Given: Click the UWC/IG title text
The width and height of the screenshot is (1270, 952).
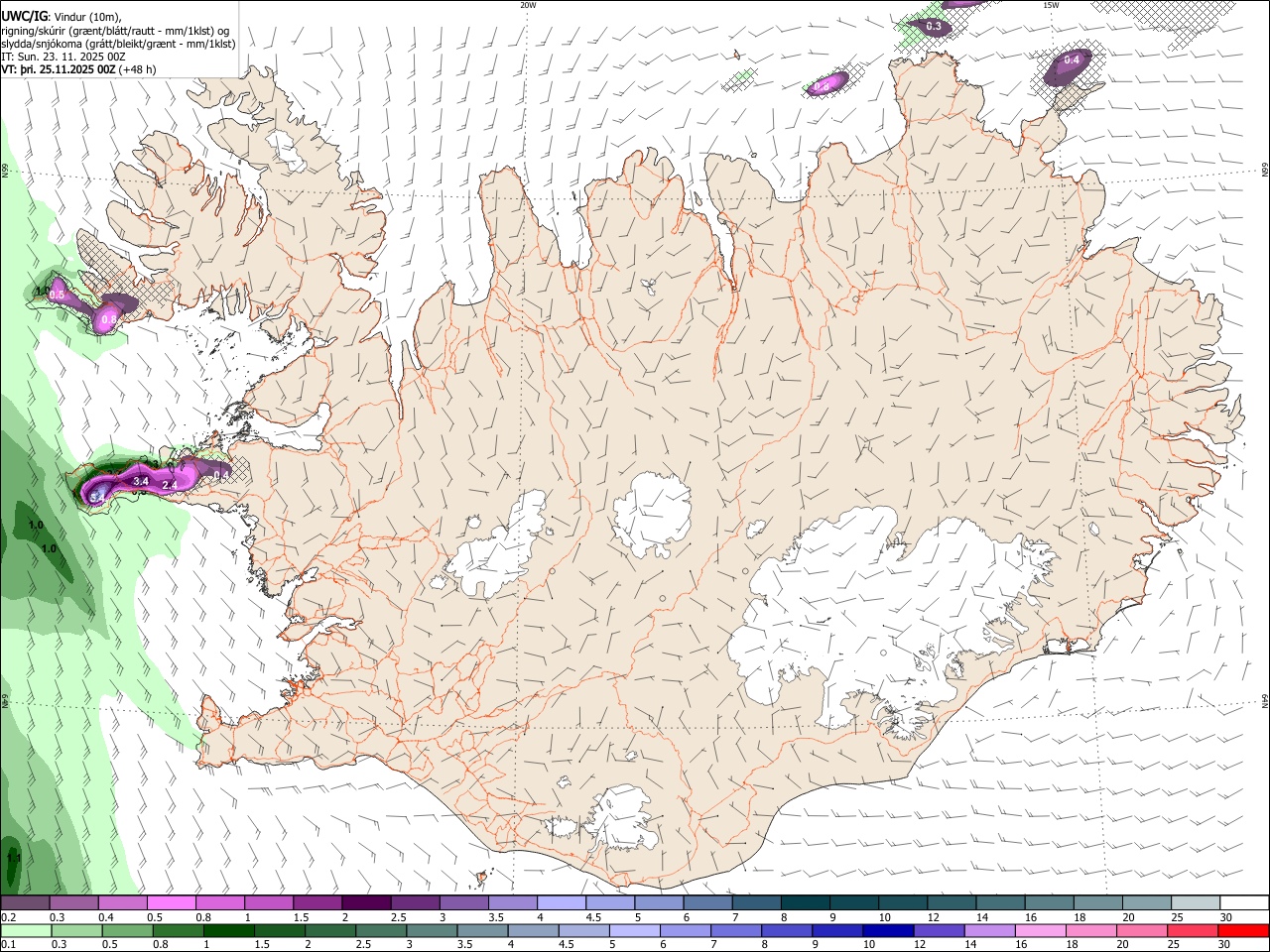Looking at the screenshot, I should coord(23,15).
